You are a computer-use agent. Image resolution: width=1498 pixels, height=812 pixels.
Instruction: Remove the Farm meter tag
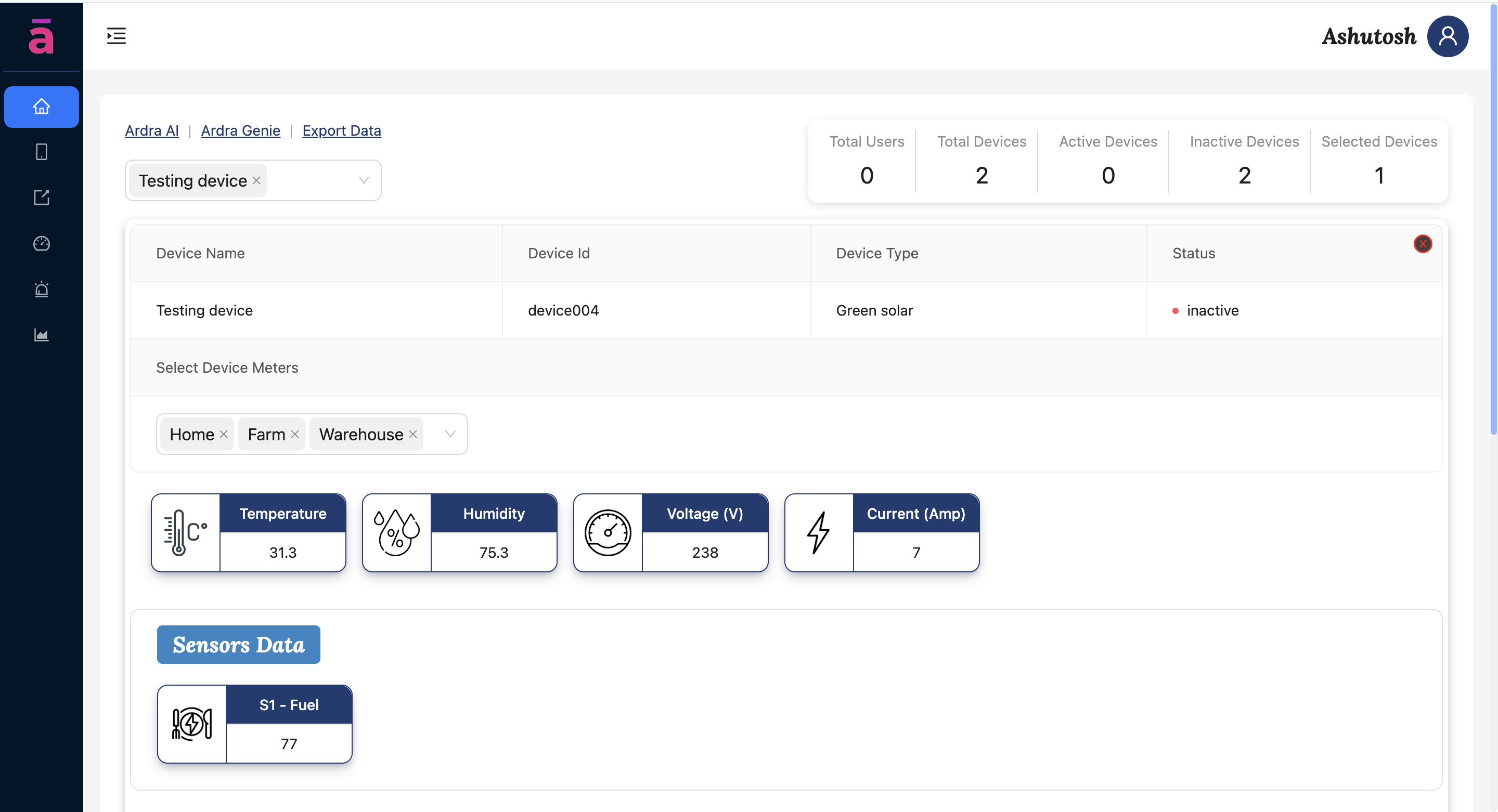pyautogui.click(x=295, y=434)
